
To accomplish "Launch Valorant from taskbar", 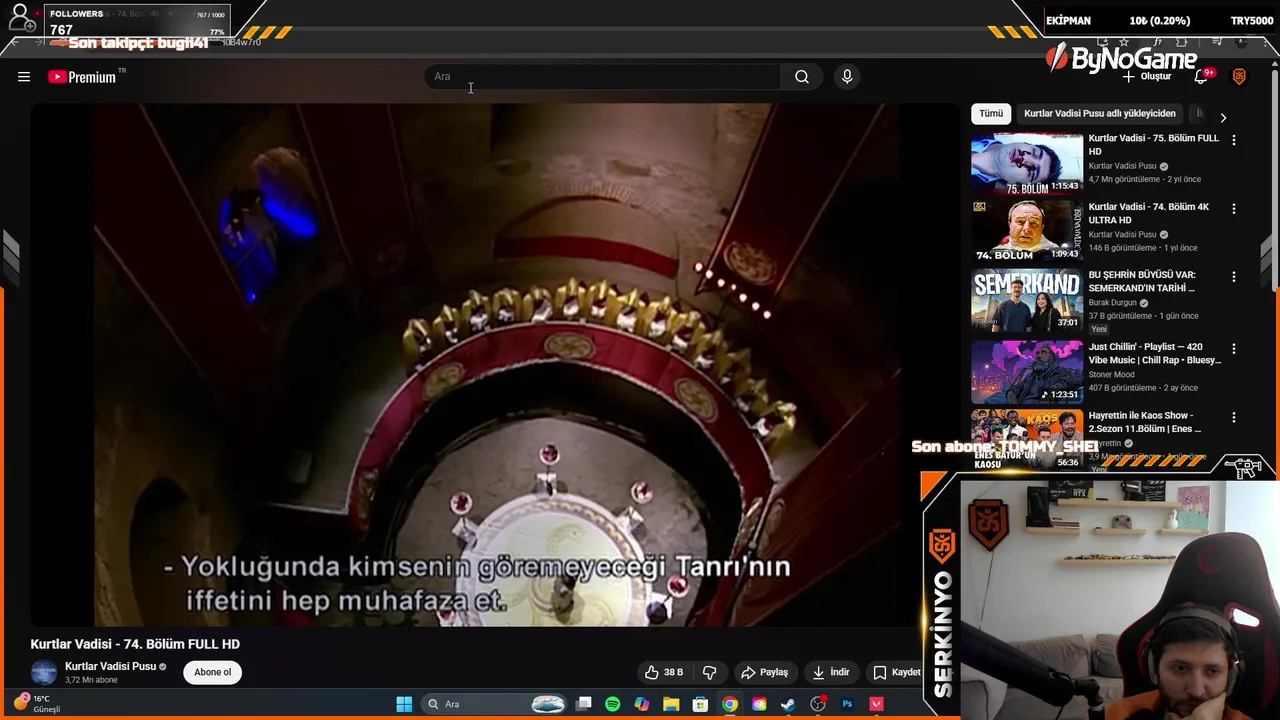I will [877, 704].
